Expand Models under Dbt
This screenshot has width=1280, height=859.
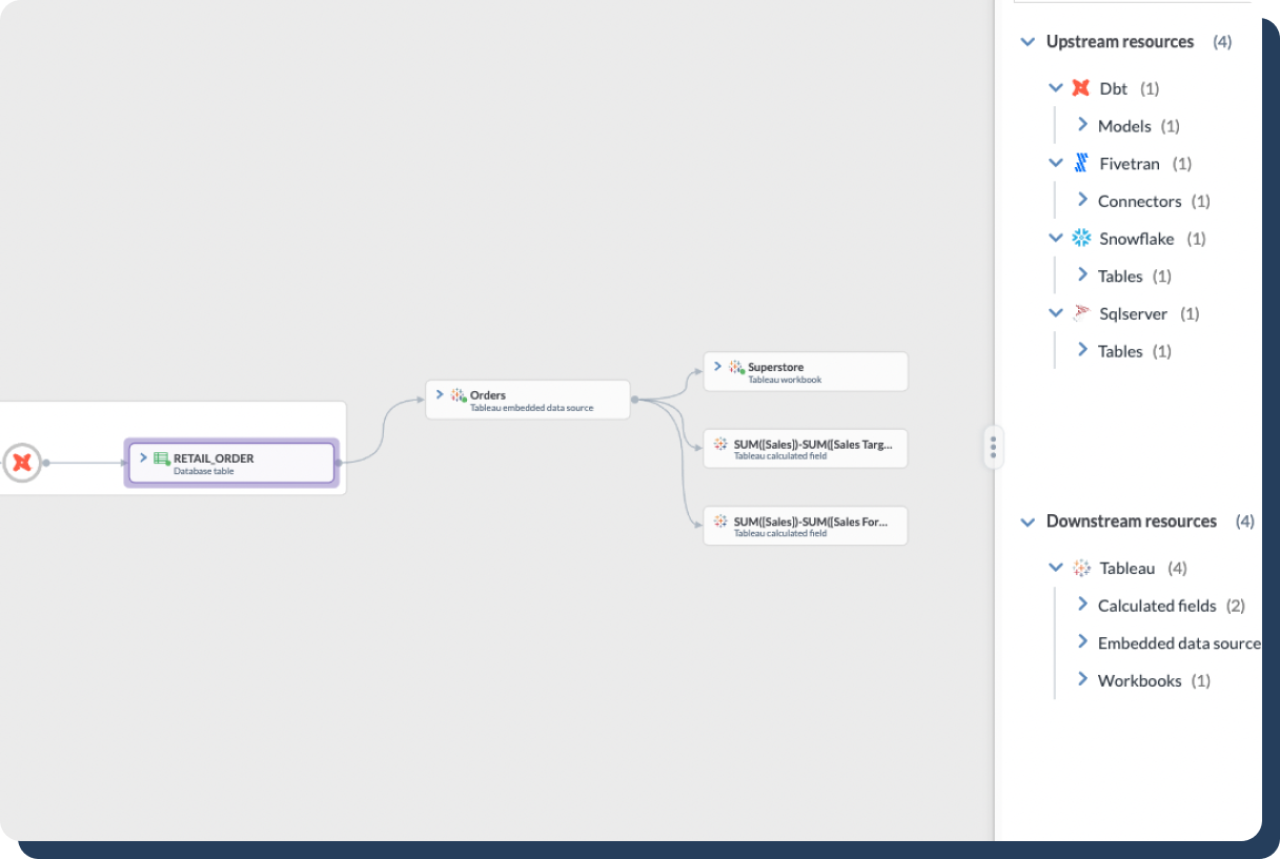[1082, 125]
